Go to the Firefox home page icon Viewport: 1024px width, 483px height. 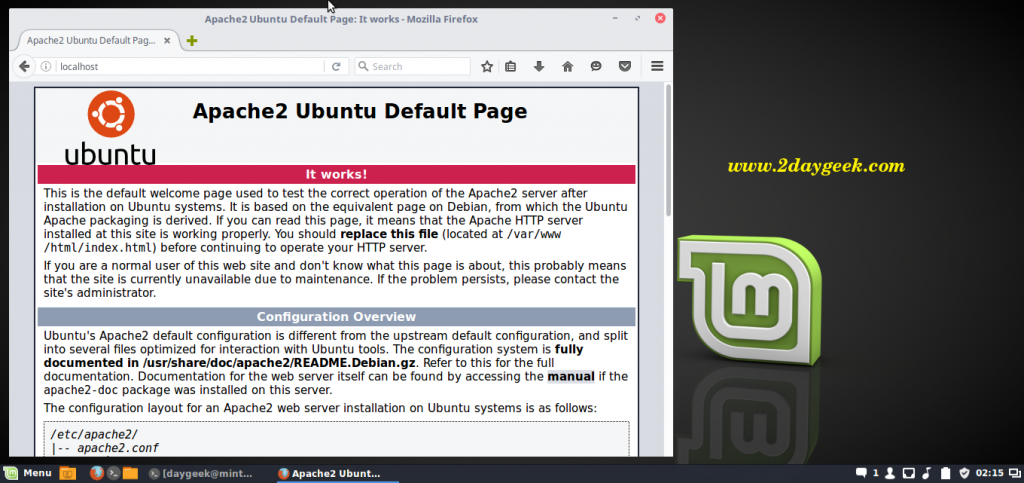[567, 66]
